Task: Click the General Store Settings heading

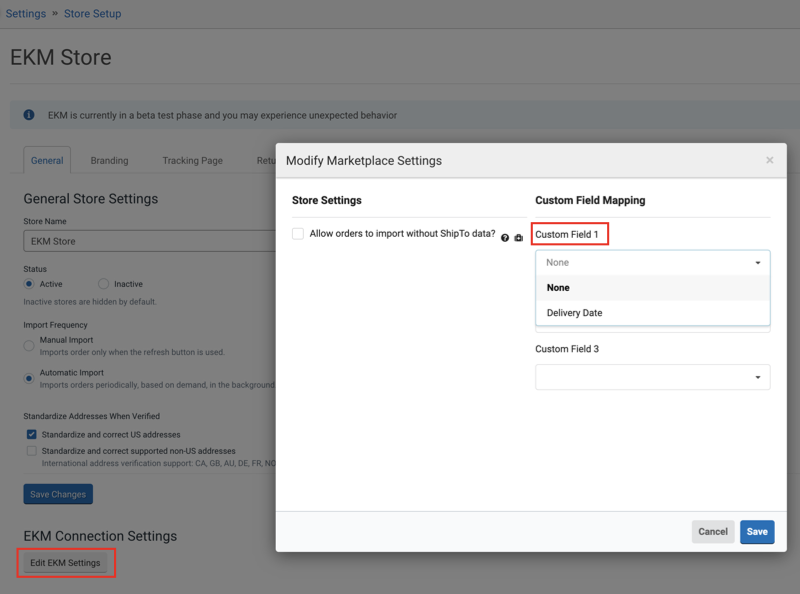Action: click(91, 199)
